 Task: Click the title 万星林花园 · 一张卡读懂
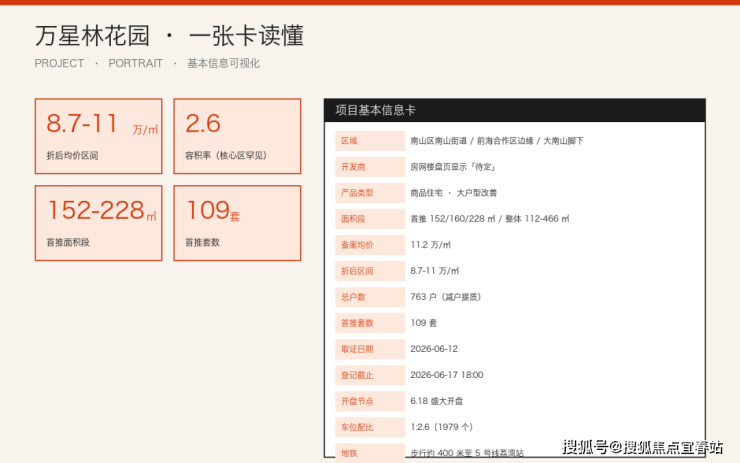click(x=169, y=36)
